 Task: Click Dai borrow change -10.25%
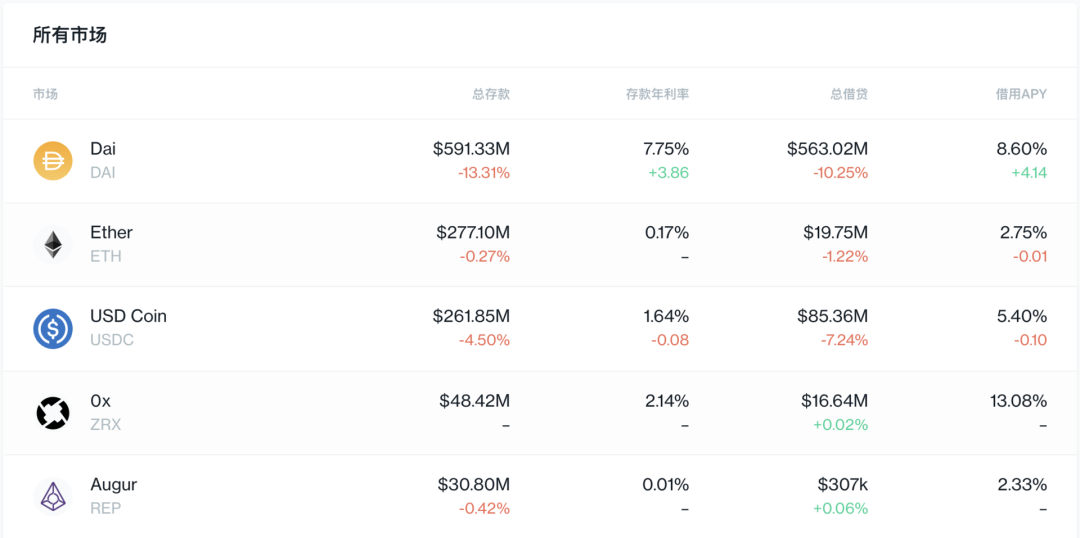tap(842, 173)
